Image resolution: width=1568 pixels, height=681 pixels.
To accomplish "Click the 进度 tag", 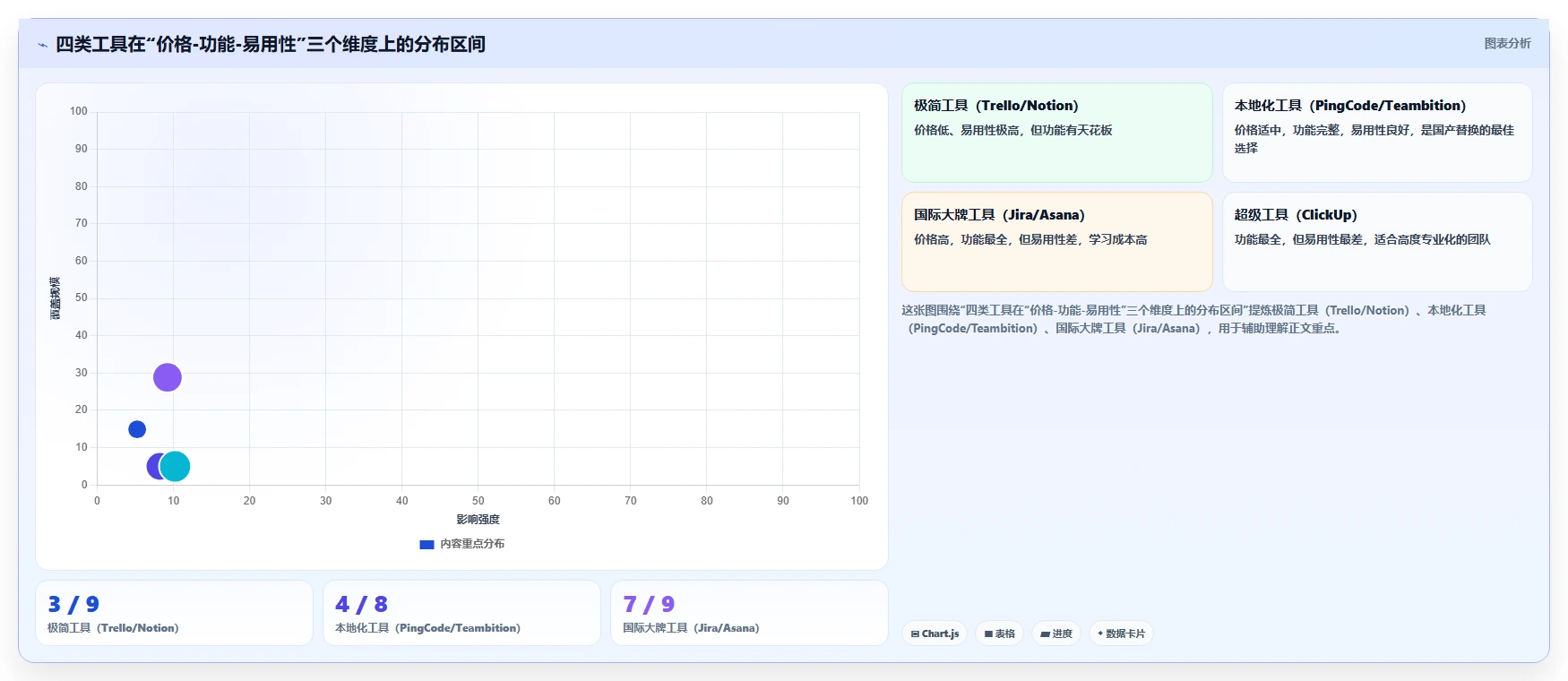I will [1056, 634].
